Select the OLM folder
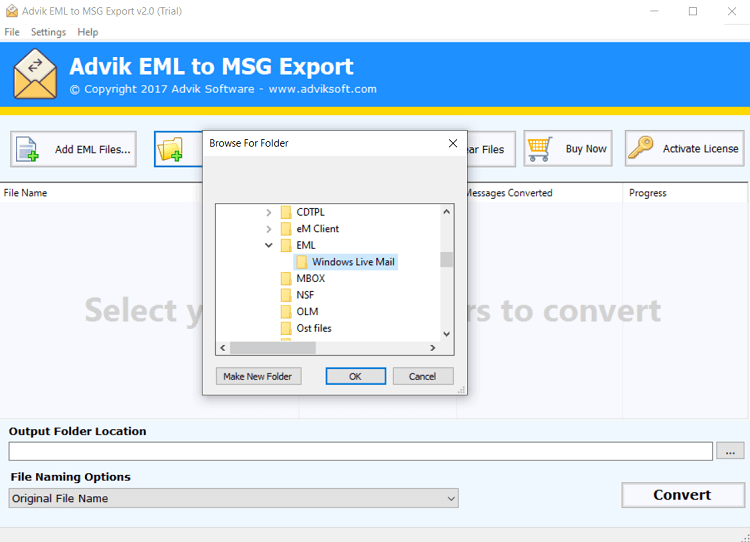The image size is (750, 542). (x=307, y=311)
